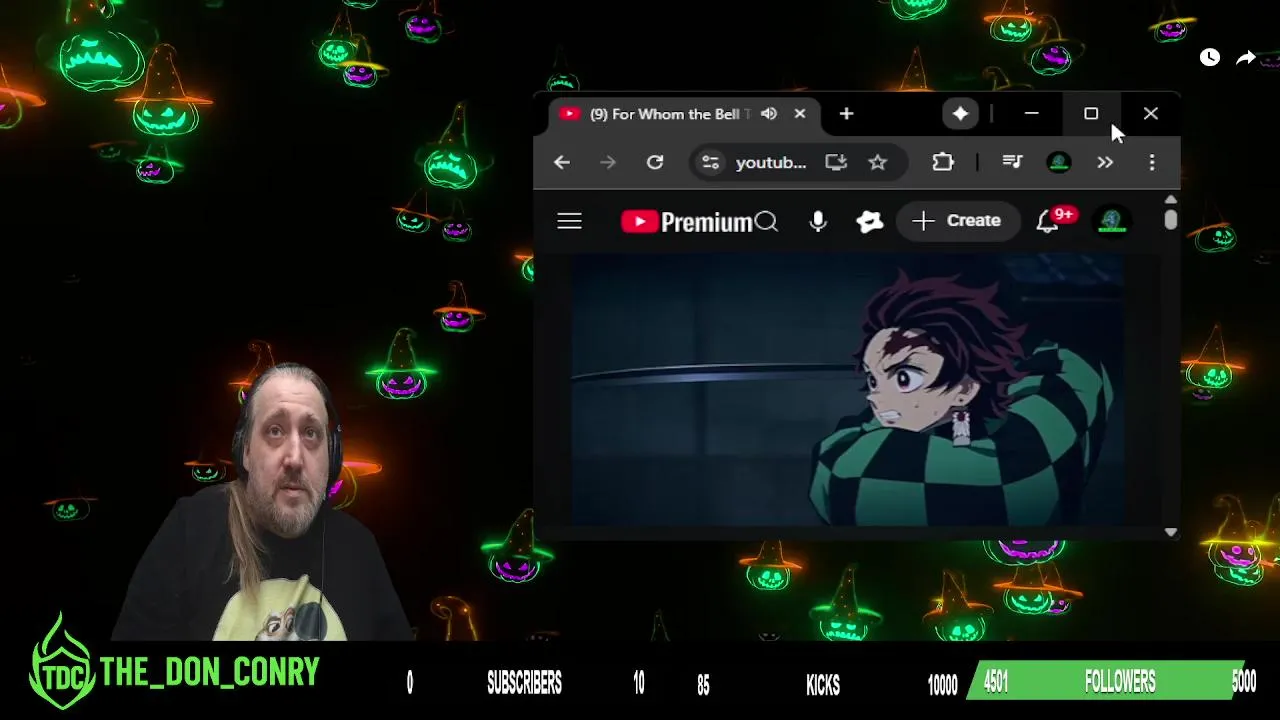The width and height of the screenshot is (1280, 720).
Task: Close the For Whom the Bell tab
Action: coord(800,114)
